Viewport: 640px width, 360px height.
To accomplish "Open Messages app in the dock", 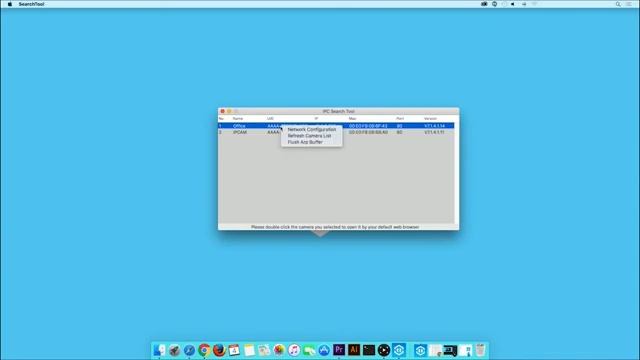I will pyautogui.click(x=309, y=350).
